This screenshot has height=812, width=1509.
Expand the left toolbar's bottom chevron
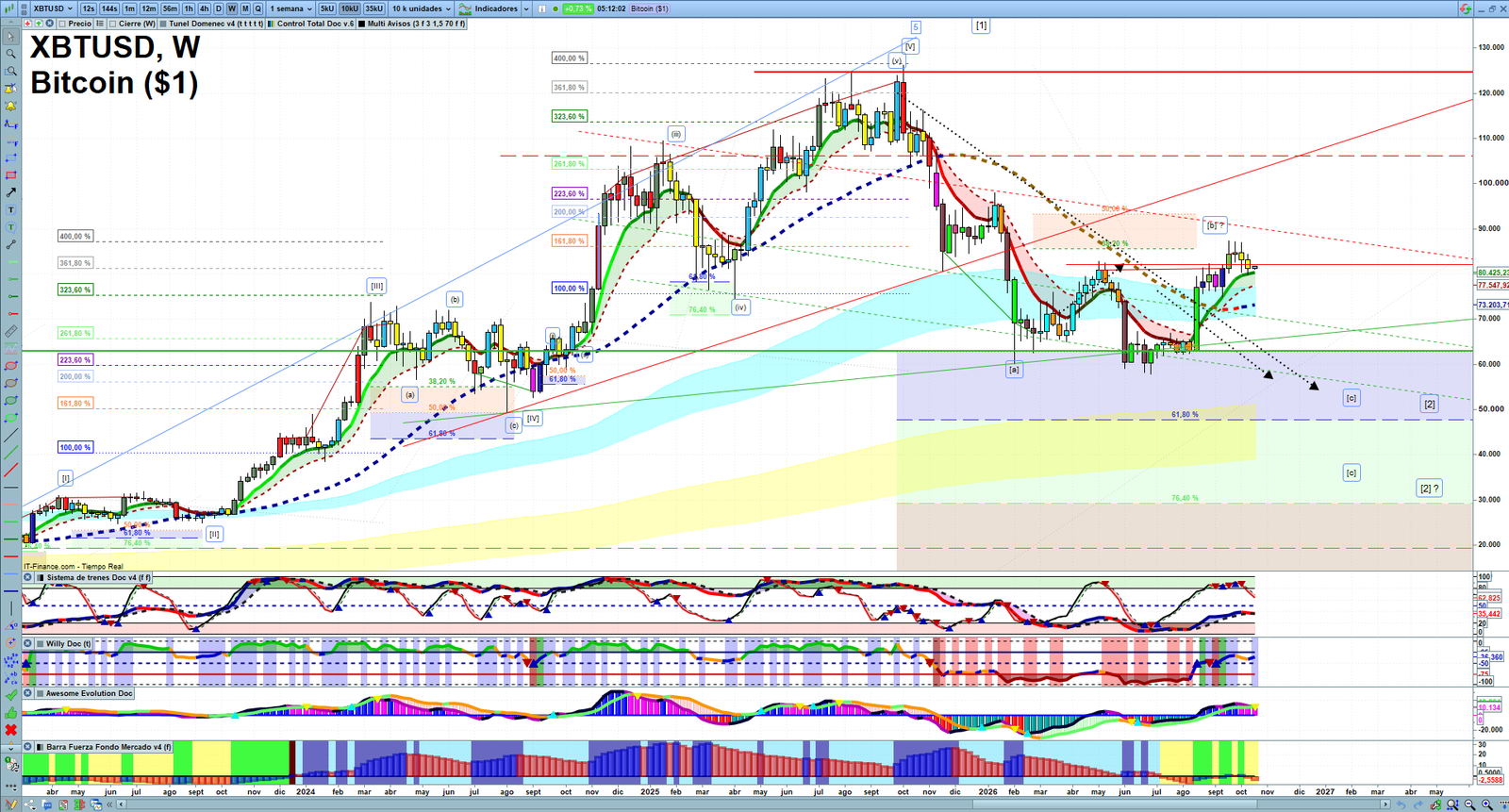10,747
